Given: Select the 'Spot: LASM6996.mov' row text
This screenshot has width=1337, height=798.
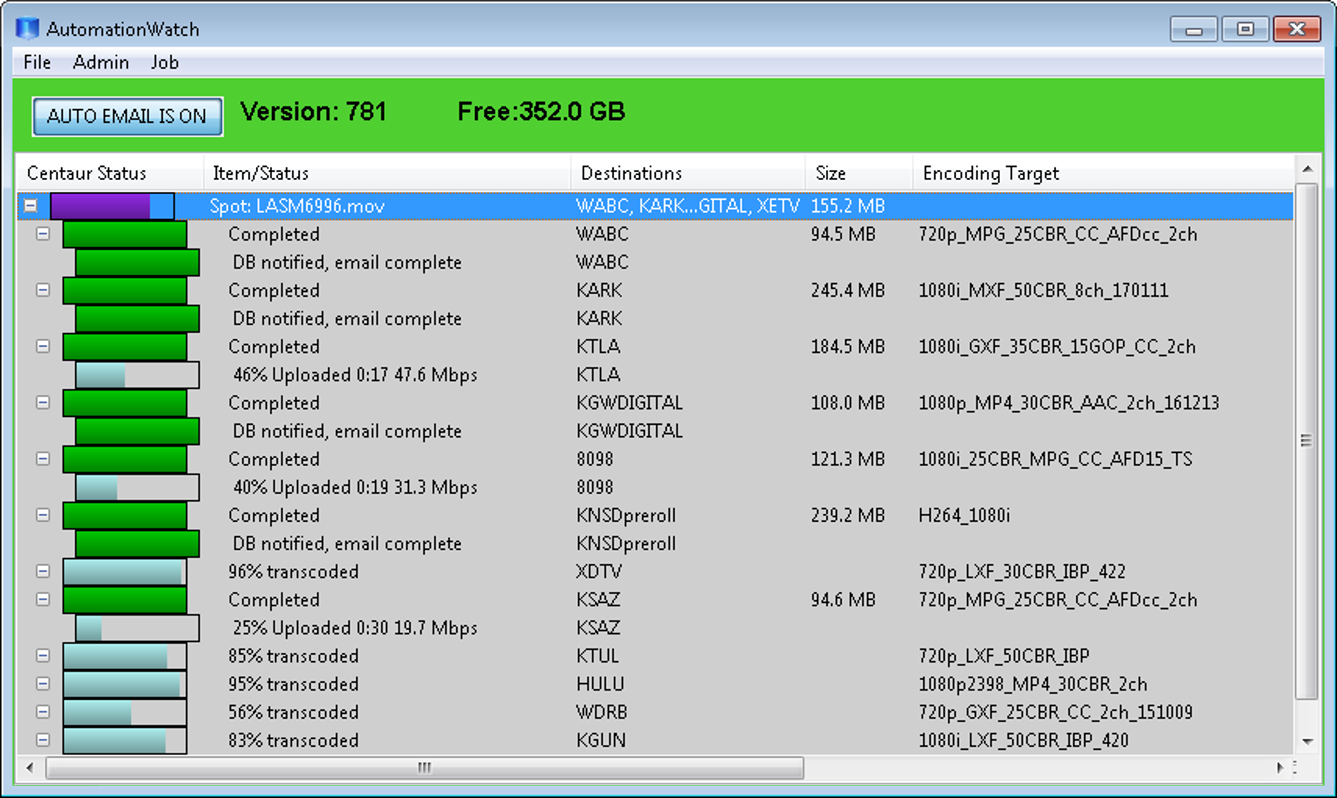Looking at the screenshot, I should (297, 207).
